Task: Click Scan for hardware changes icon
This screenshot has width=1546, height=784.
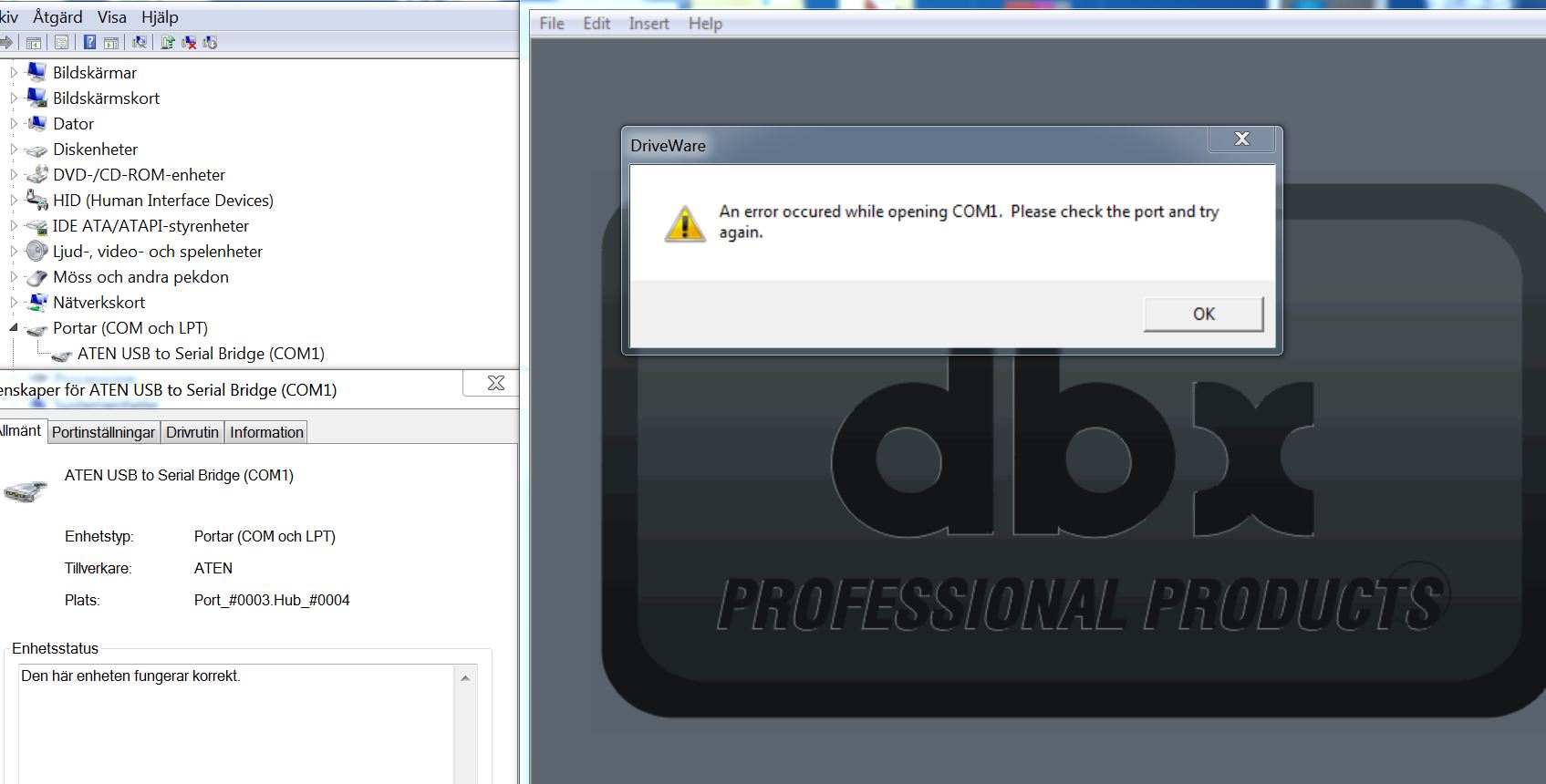Action: [139, 42]
